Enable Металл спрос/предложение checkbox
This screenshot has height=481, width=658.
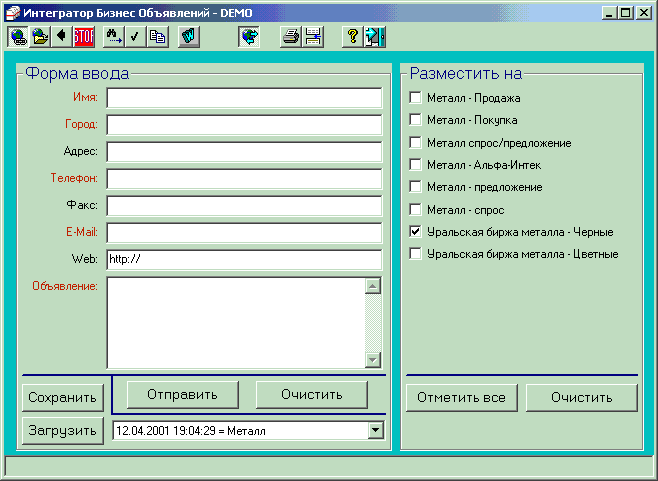(415, 142)
